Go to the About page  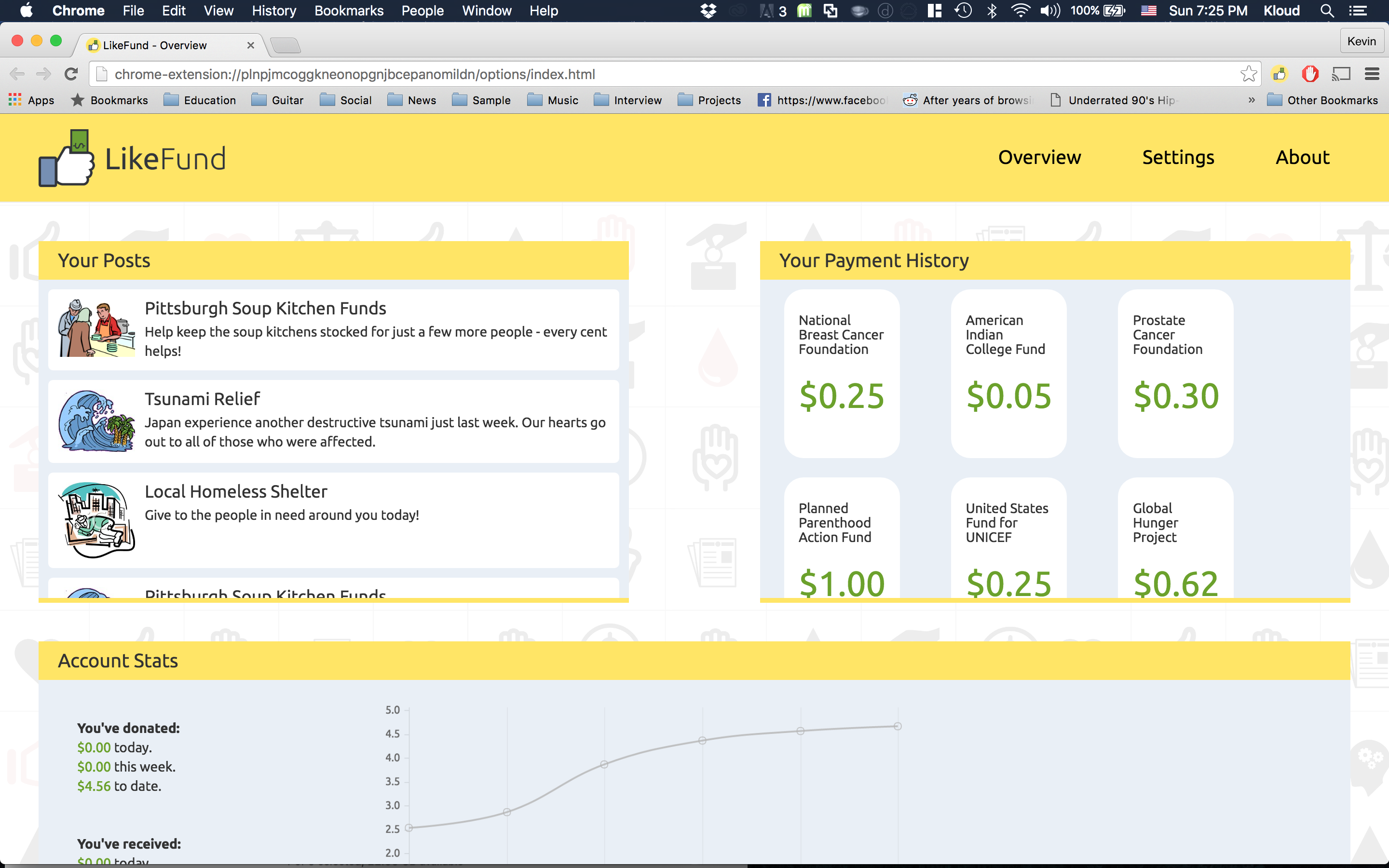(x=1302, y=157)
